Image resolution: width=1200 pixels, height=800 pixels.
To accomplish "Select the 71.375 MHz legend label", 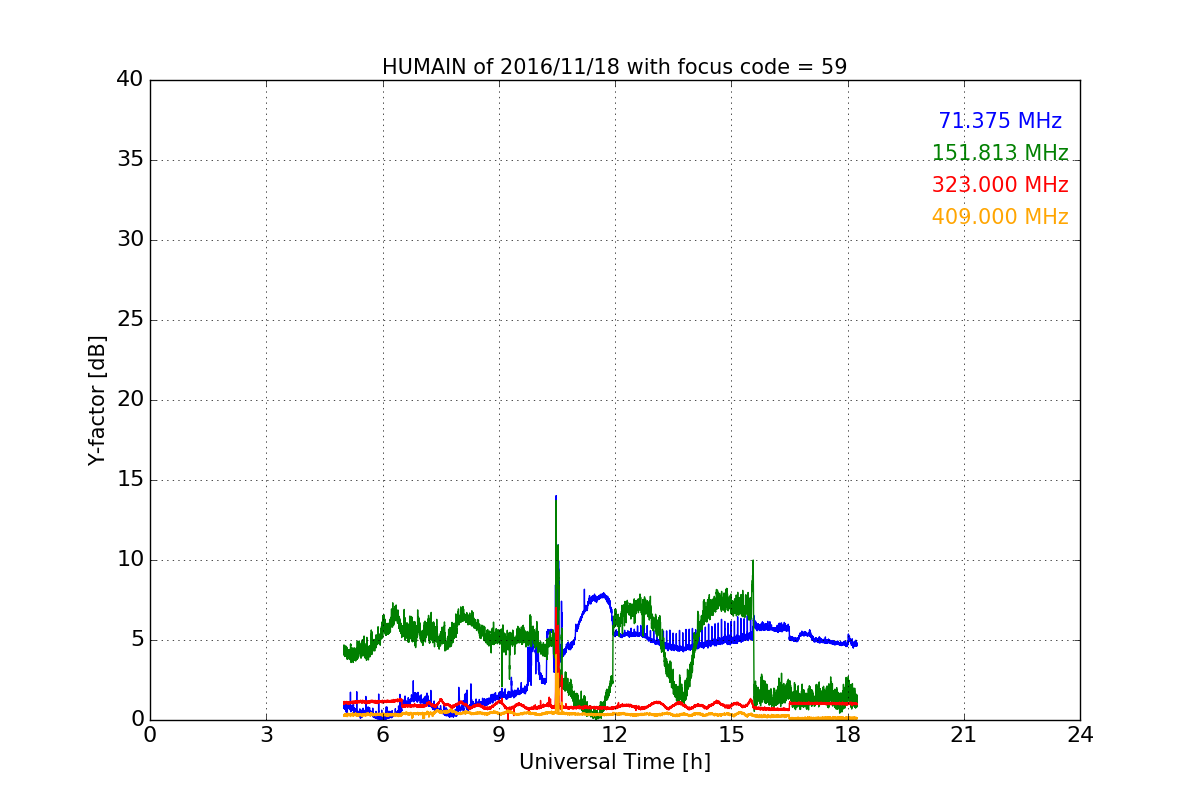I will (1000, 121).
